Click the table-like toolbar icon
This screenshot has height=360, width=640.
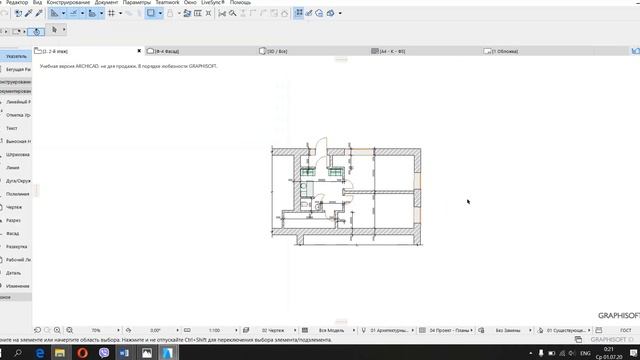click(198, 13)
